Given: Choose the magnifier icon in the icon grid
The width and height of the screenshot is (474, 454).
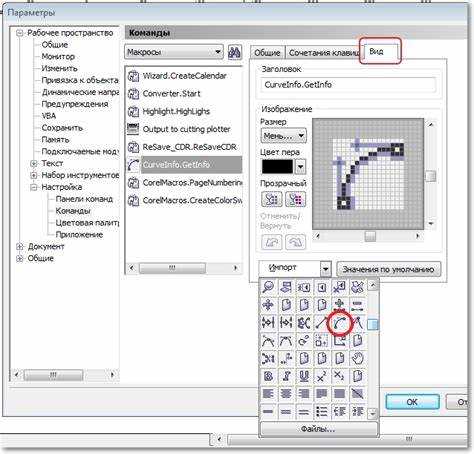Looking at the screenshot, I should [x=268, y=287].
